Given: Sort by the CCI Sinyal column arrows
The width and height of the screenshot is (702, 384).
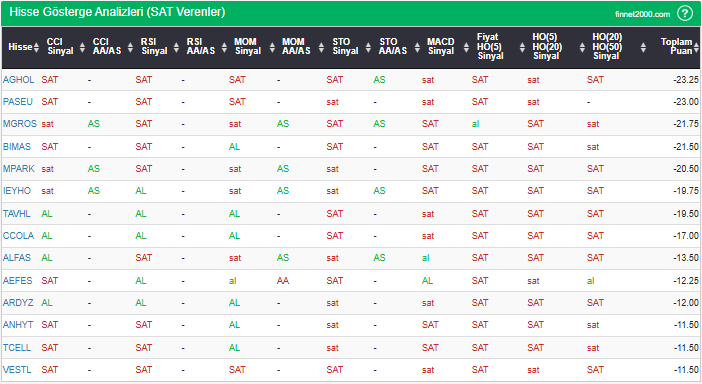Looking at the screenshot, I should tap(82, 47).
